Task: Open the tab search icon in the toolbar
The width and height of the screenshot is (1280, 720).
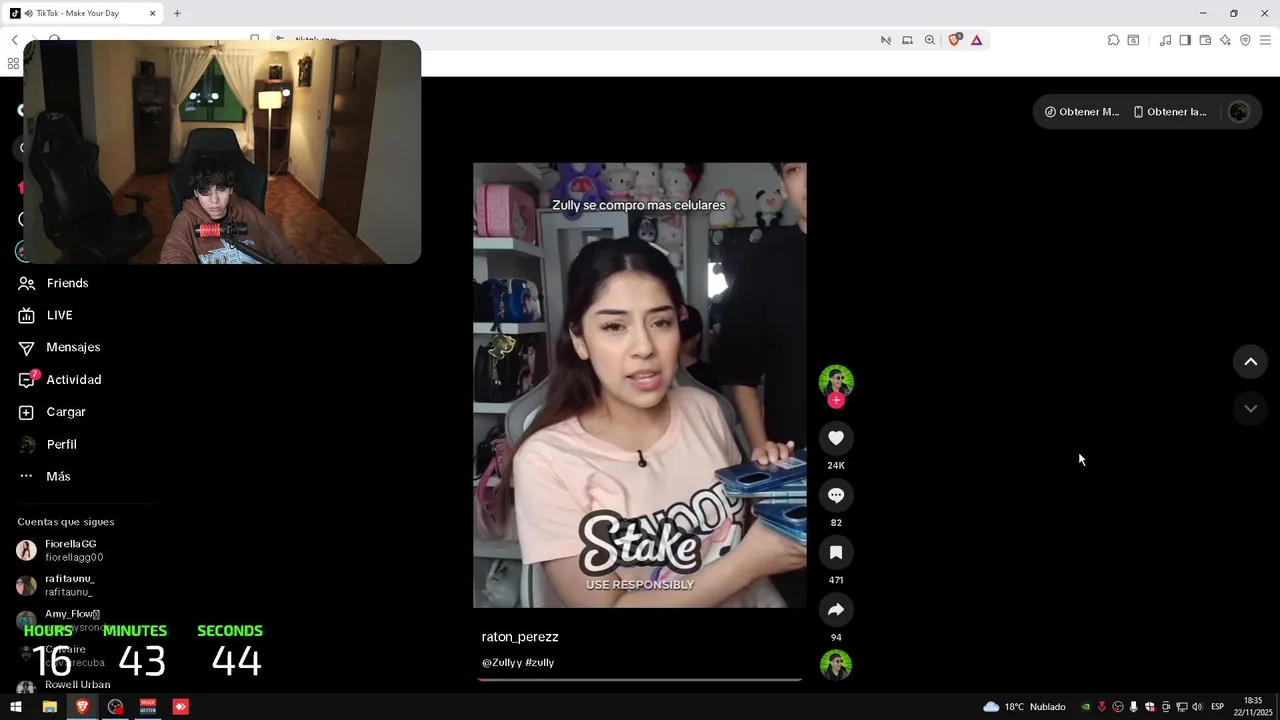Action: [x=1133, y=40]
